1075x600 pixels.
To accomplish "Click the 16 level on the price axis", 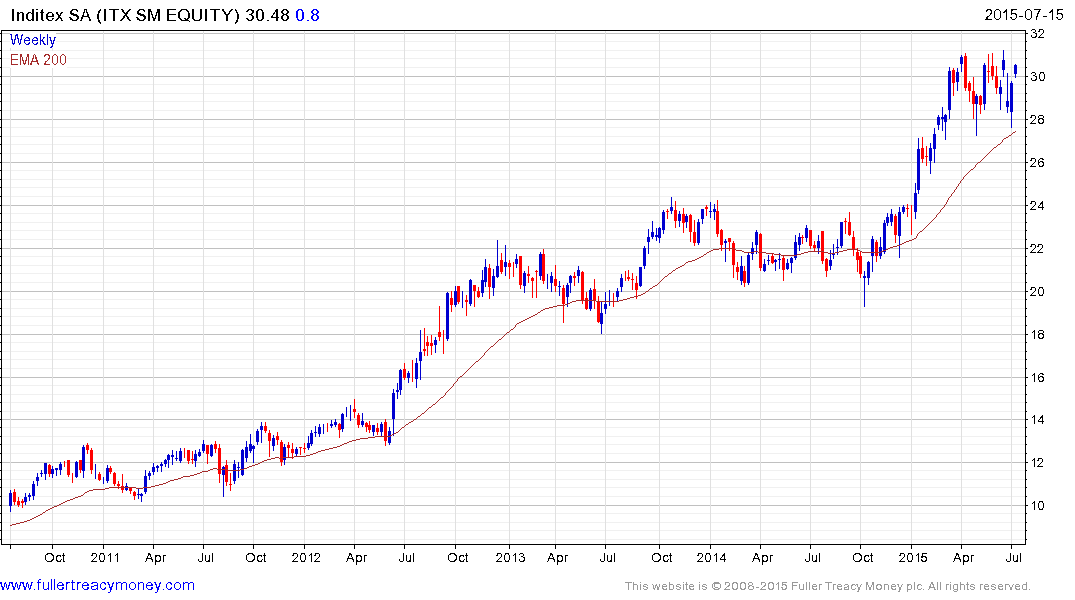I will click(1038, 378).
